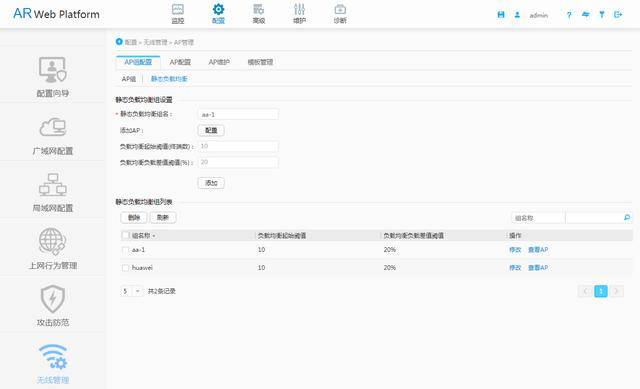
Task: Open the 维护 maintenance sliders section
Action: tap(299, 14)
